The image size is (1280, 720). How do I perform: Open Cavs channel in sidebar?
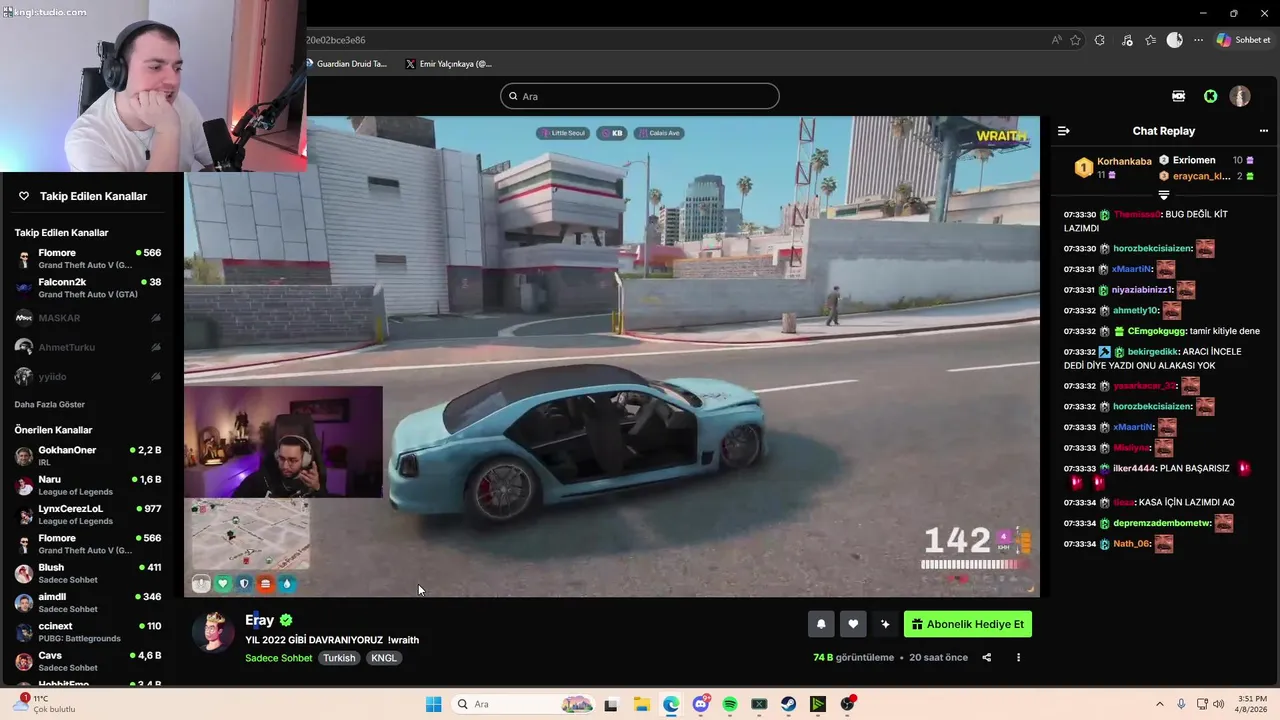coord(88,661)
